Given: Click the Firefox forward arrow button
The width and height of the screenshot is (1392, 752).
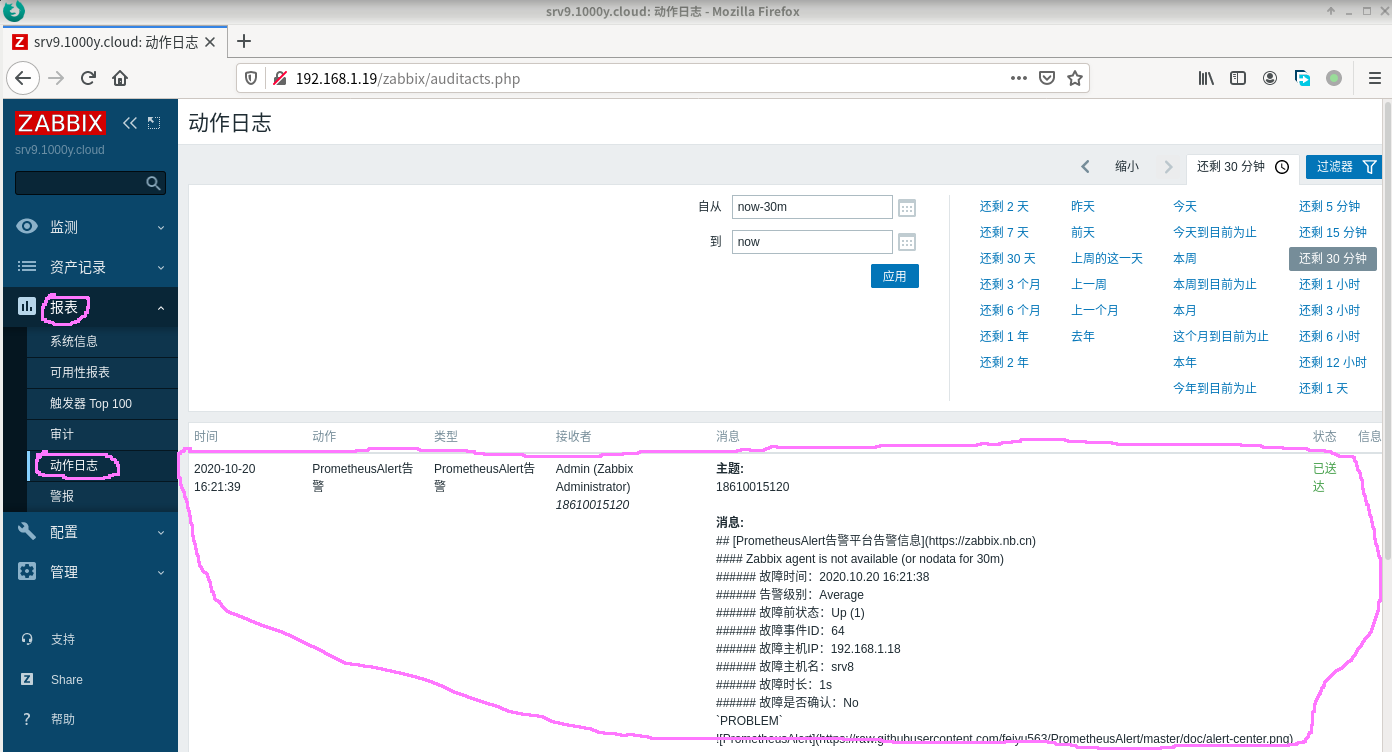Looking at the screenshot, I should 56,78.
